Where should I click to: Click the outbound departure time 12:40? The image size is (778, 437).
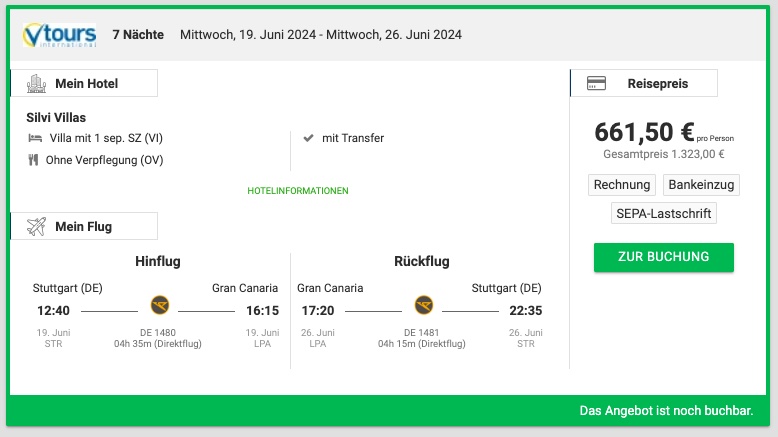click(53, 311)
